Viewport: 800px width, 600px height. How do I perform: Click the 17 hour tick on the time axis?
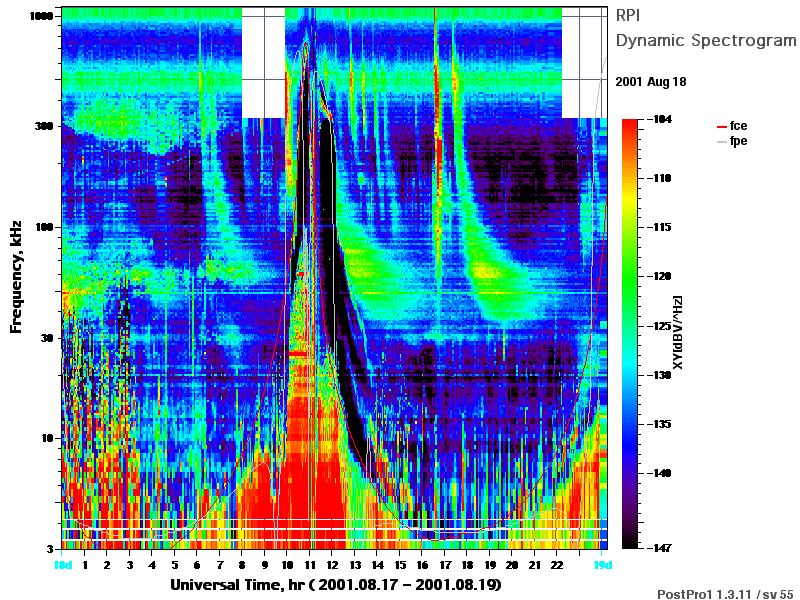pos(445,565)
